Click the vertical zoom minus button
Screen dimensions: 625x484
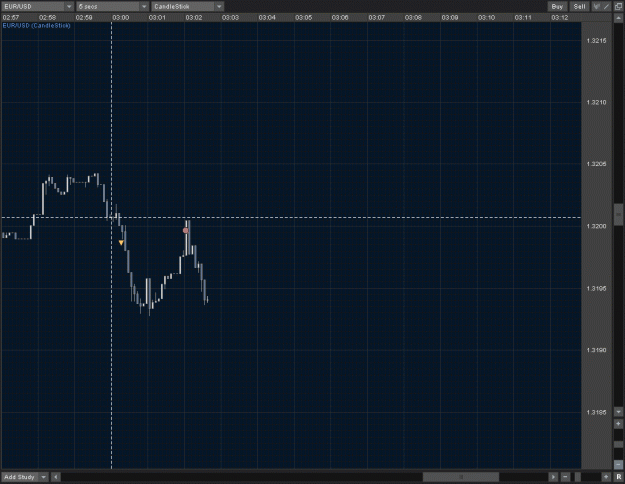(619, 464)
